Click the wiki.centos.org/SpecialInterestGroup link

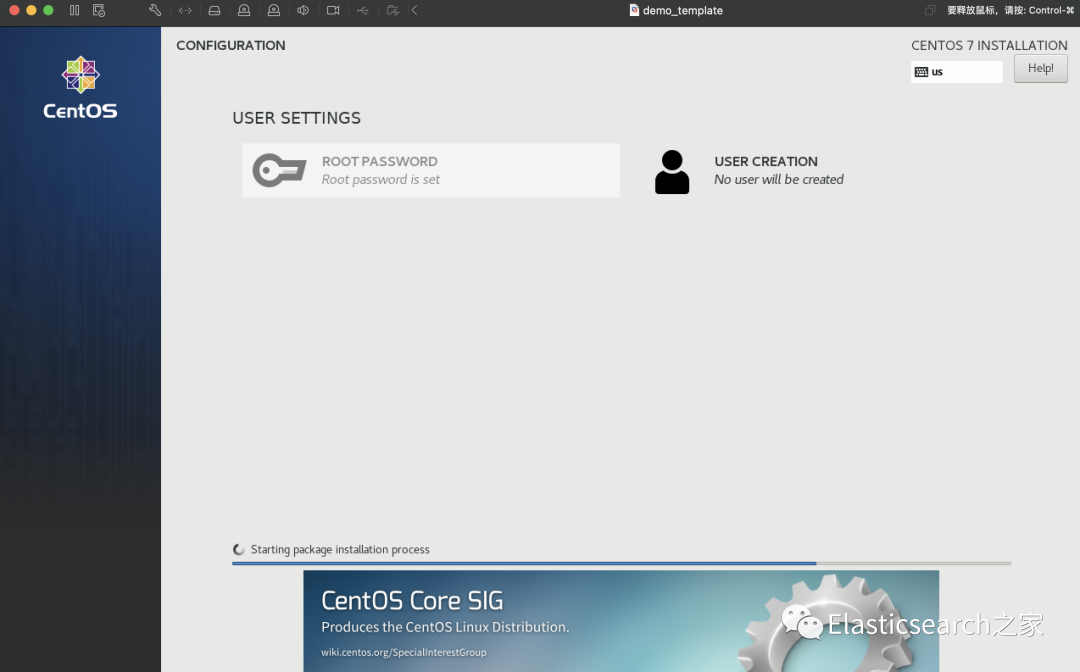pyautogui.click(x=404, y=652)
